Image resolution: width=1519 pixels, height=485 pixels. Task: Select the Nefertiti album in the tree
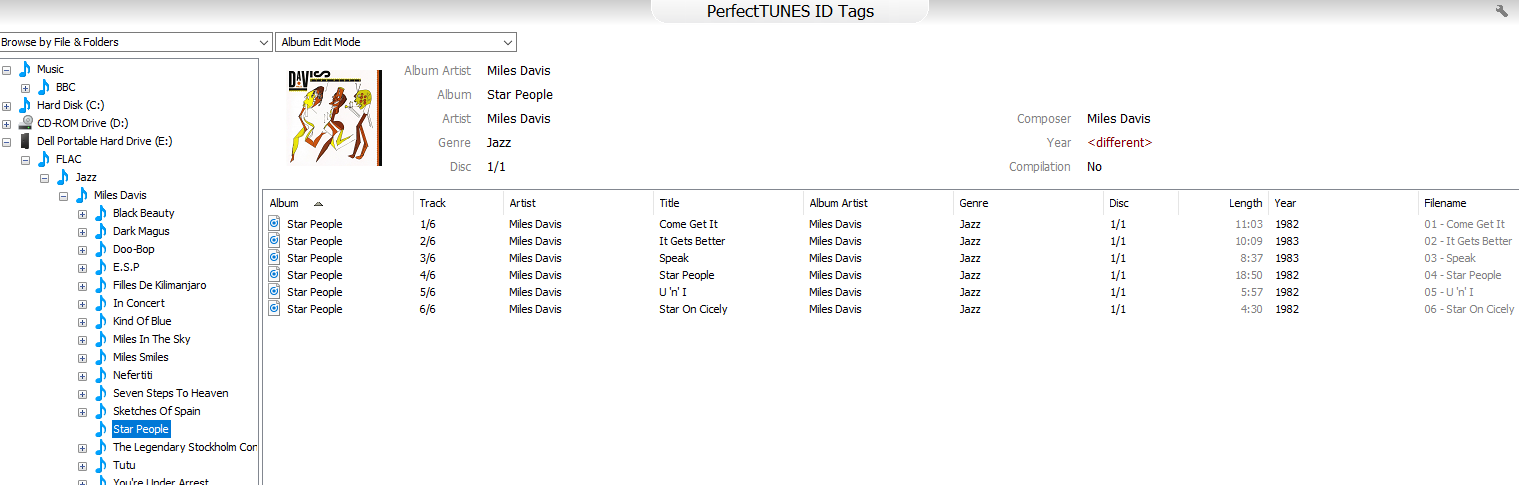pos(133,375)
